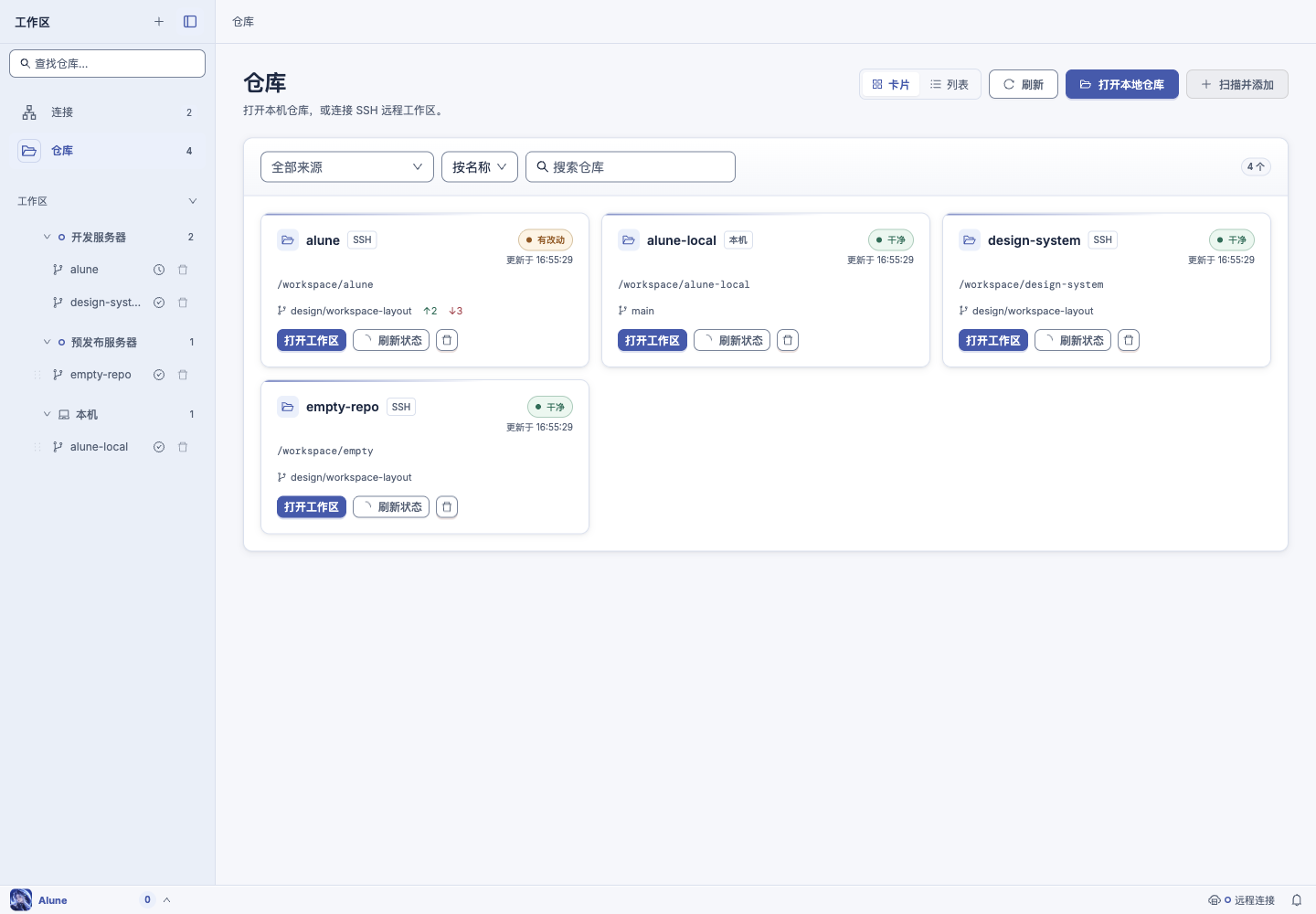This screenshot has width=1316, height=914.
Task: Click 远程连接 status in the bottom bar
Action: click(x=1242, y=900)
